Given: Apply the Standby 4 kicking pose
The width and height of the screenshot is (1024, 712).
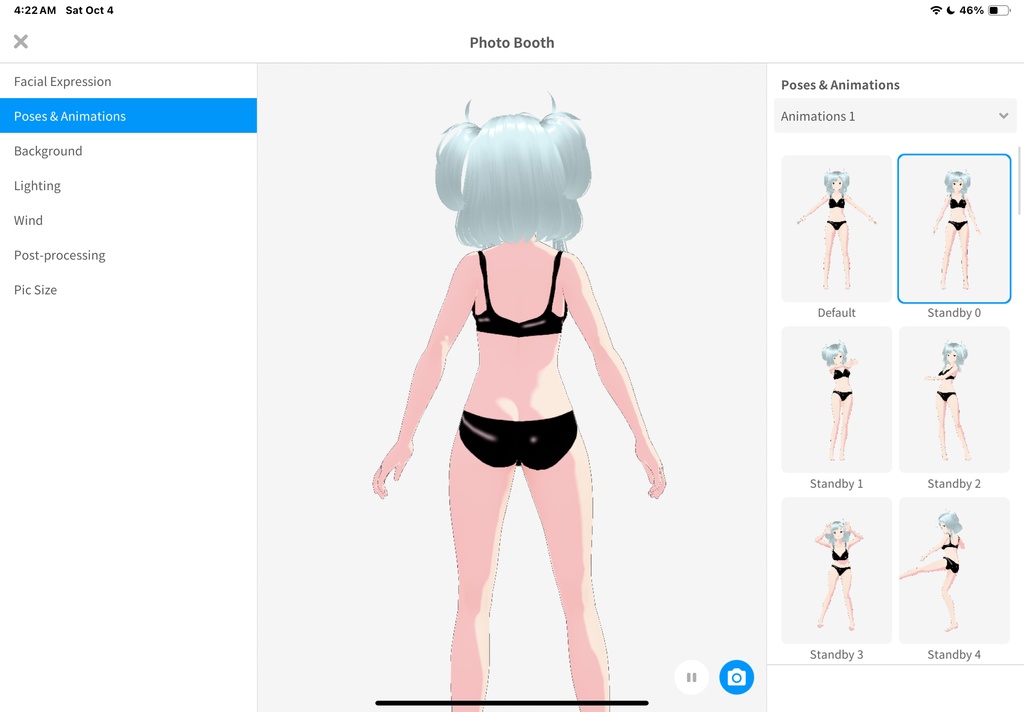Looking at the screenshot, I should tap(954, 570).
